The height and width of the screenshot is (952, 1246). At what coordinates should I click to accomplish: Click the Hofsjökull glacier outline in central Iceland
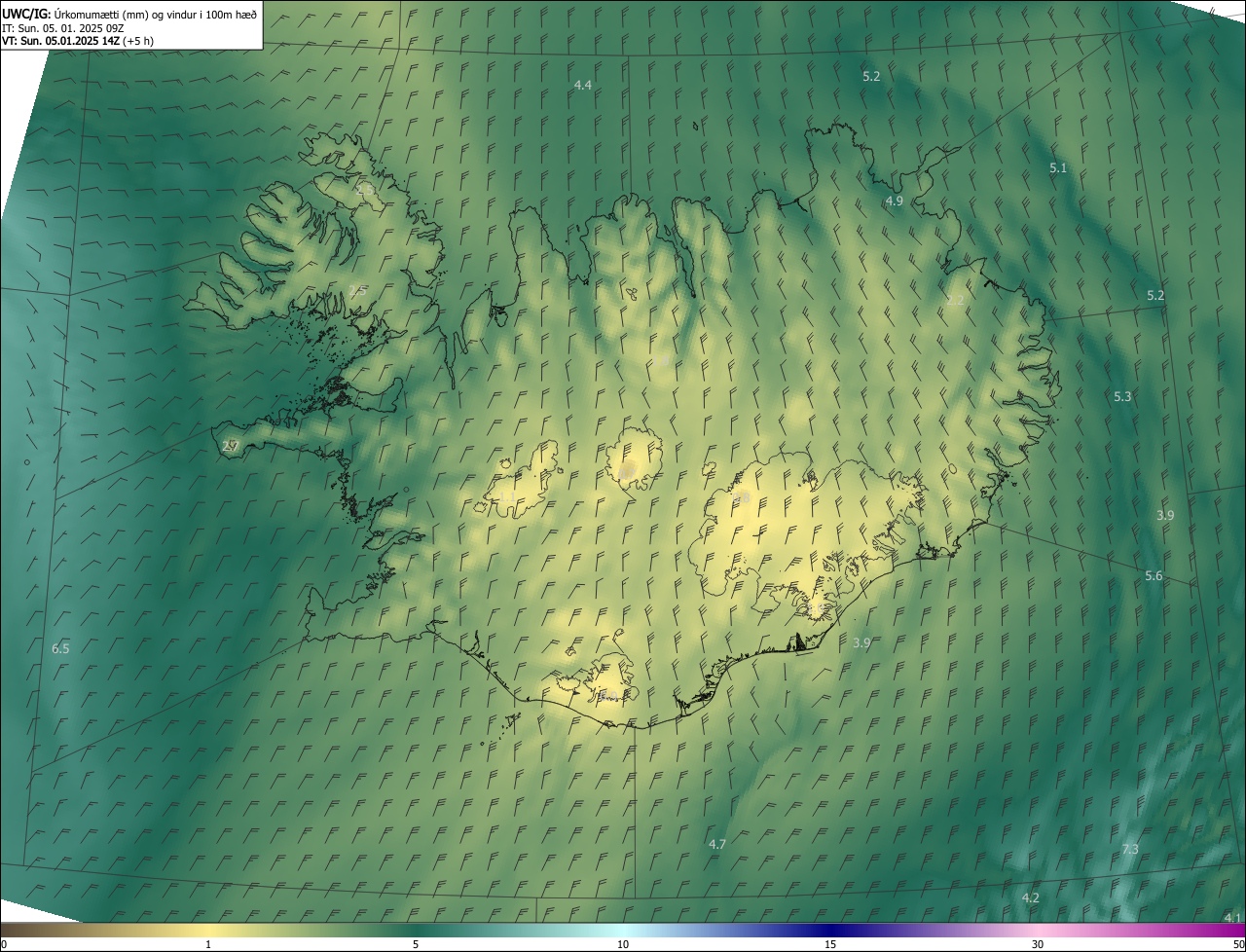coord(635,459)
